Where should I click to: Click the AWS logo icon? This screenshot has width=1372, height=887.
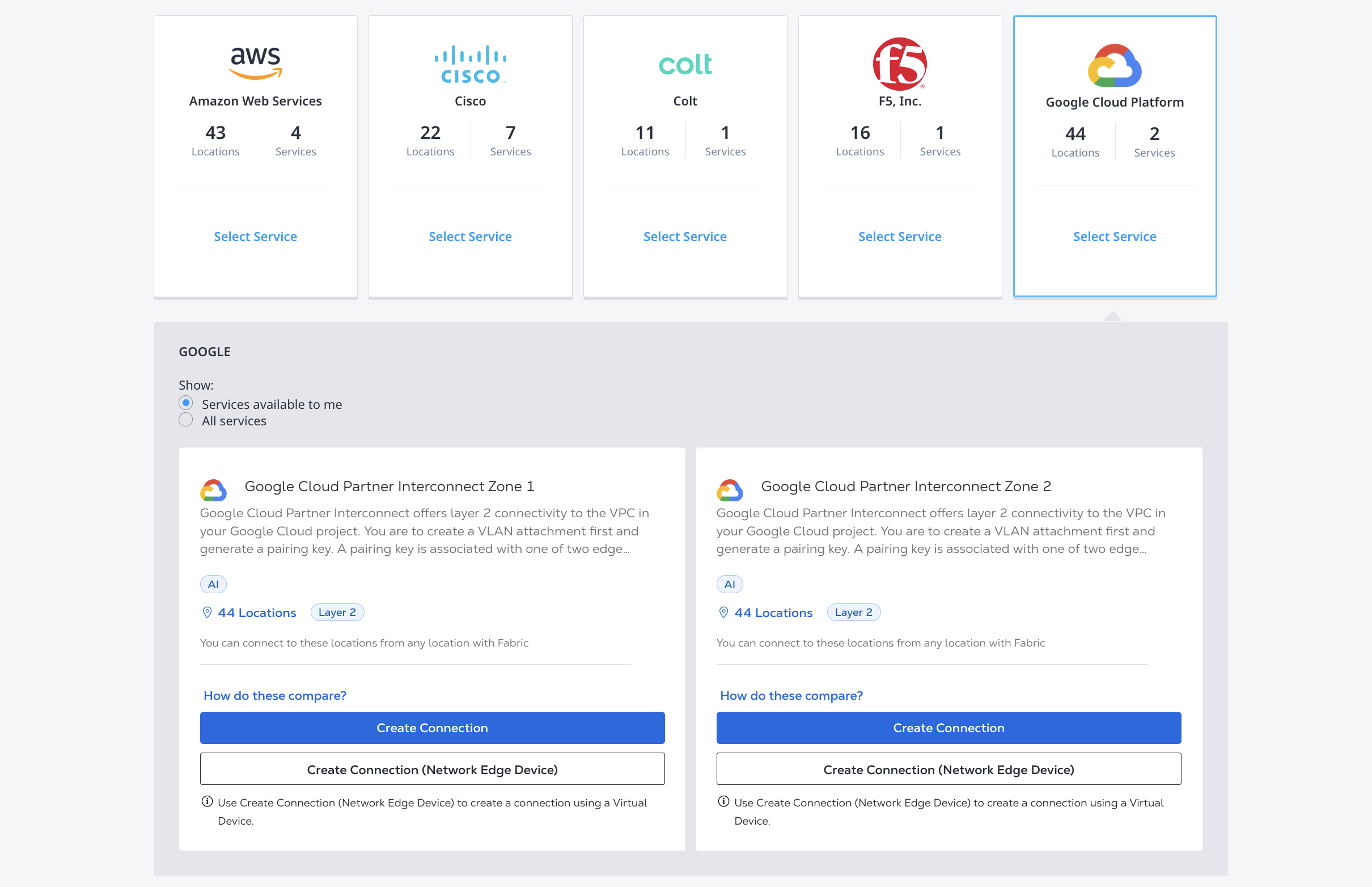(255, 63)
